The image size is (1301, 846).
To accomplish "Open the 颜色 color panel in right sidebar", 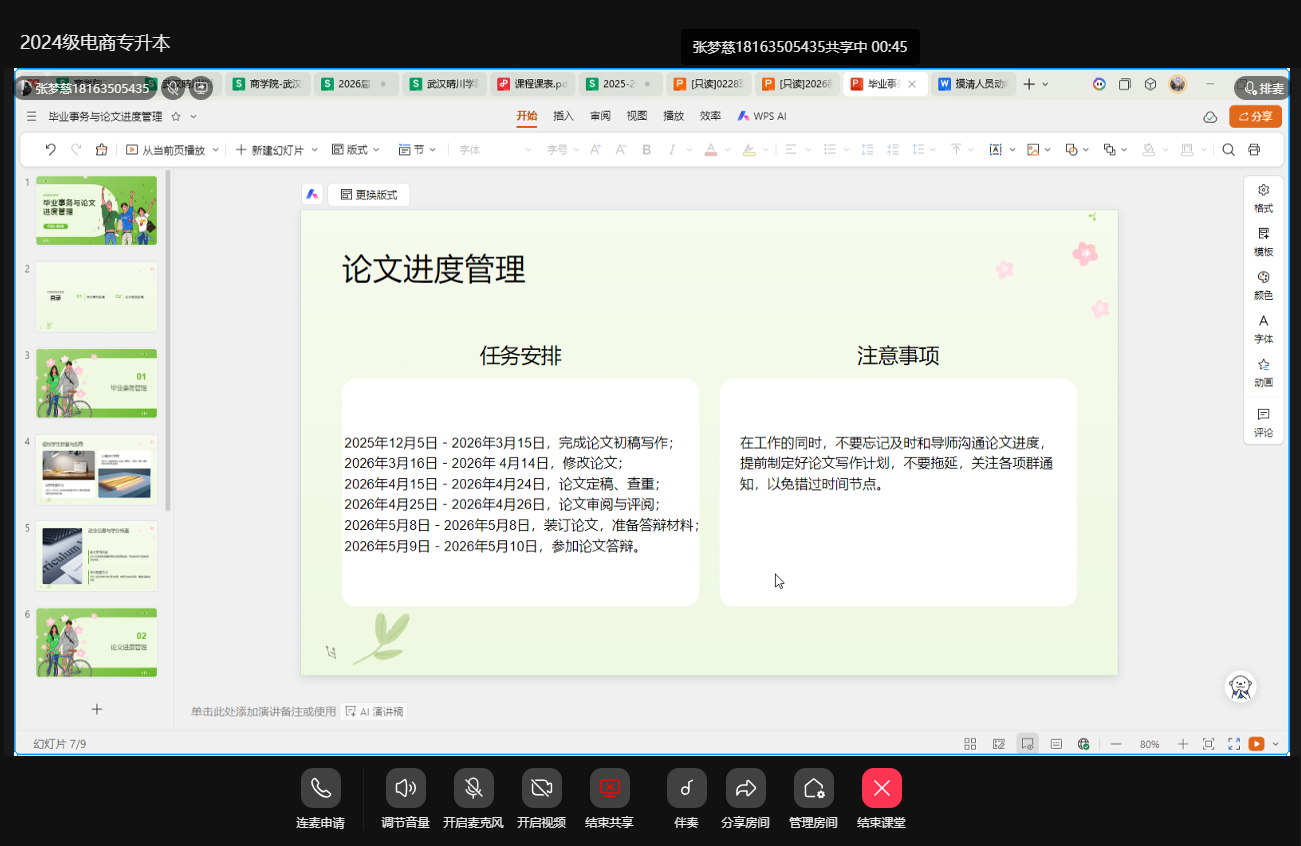I will pos(1263,284).
